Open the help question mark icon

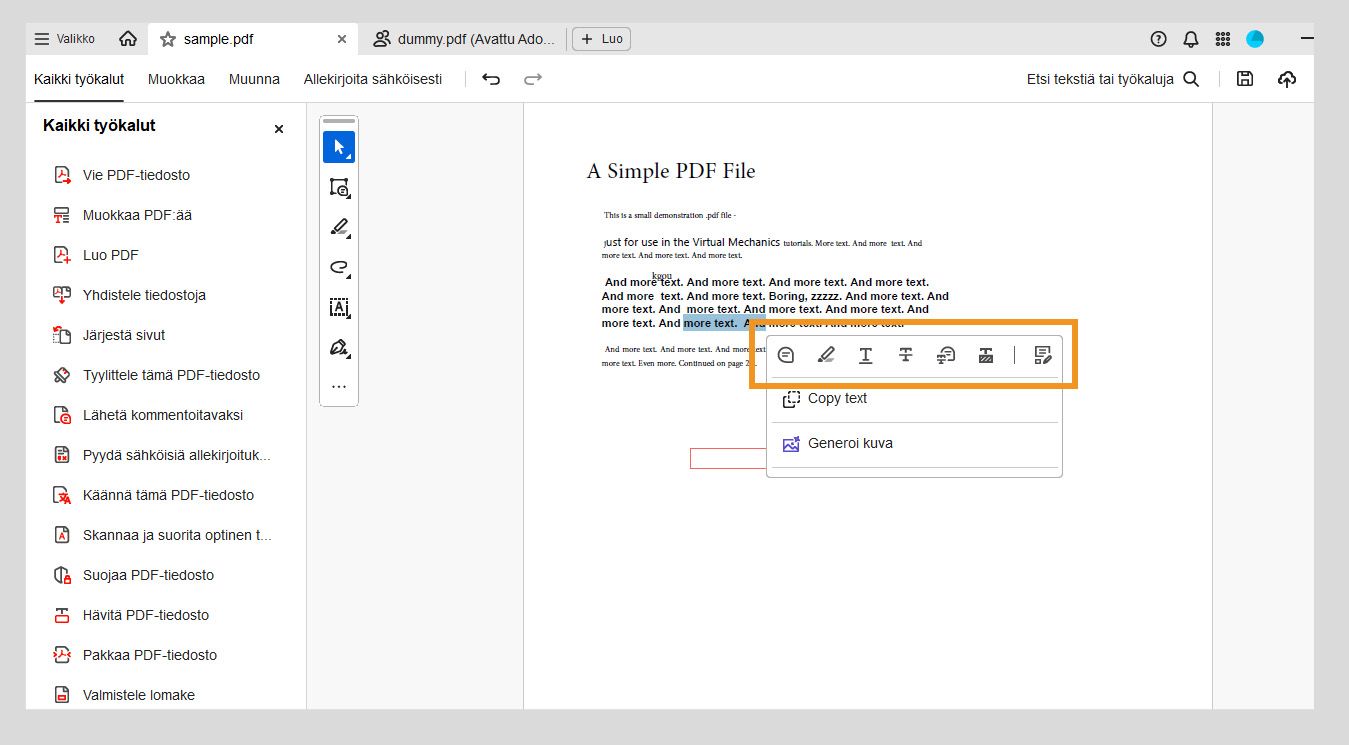point(1159,39)
